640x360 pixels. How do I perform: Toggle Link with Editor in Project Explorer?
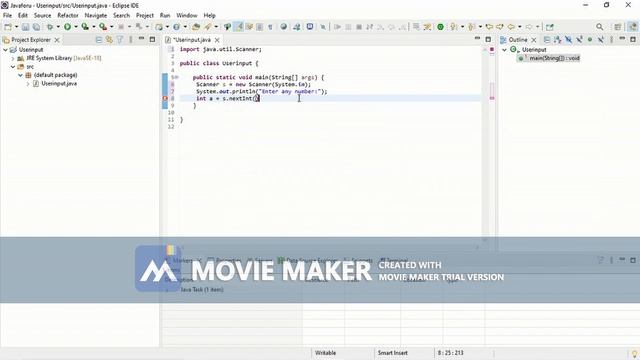click(109, 40)
